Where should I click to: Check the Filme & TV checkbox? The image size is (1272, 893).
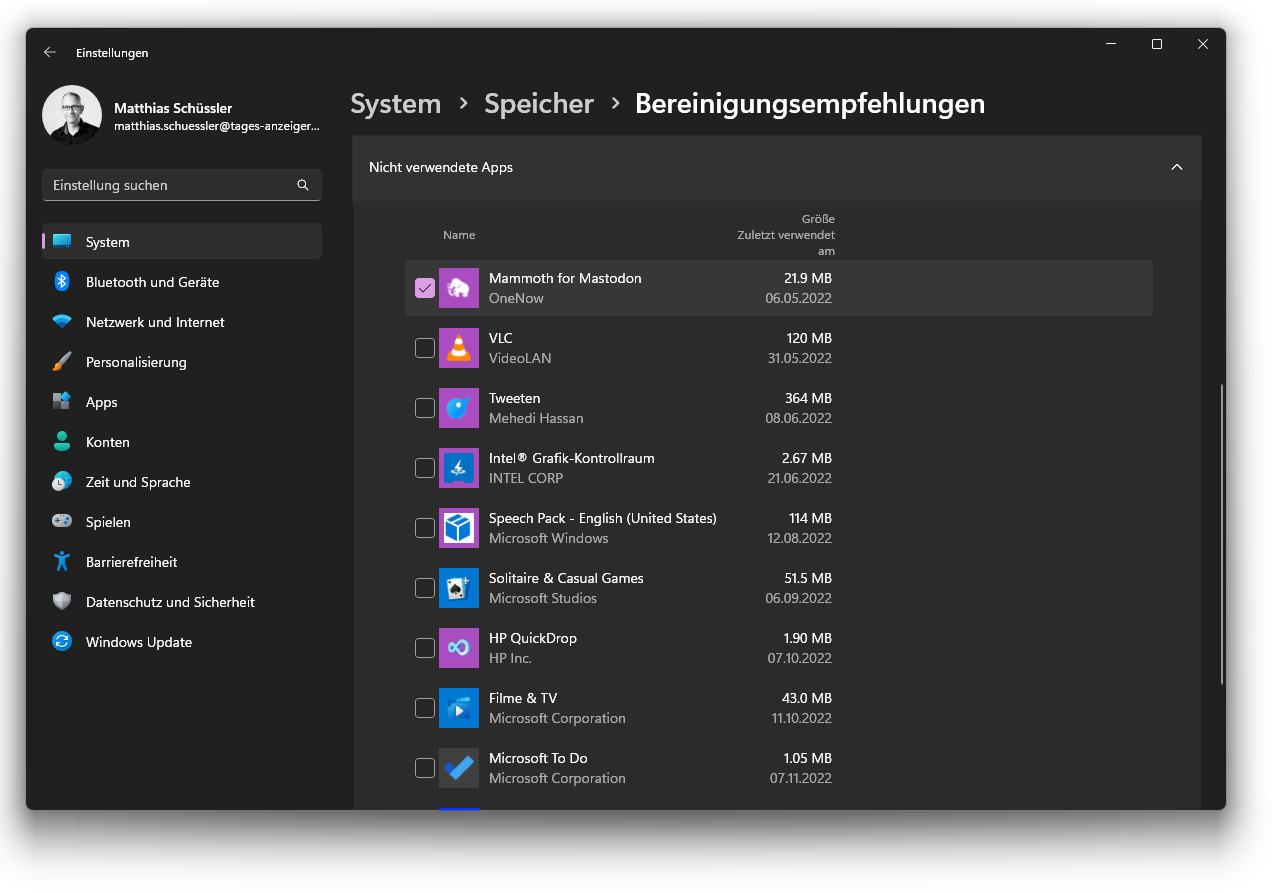point(425,708)
